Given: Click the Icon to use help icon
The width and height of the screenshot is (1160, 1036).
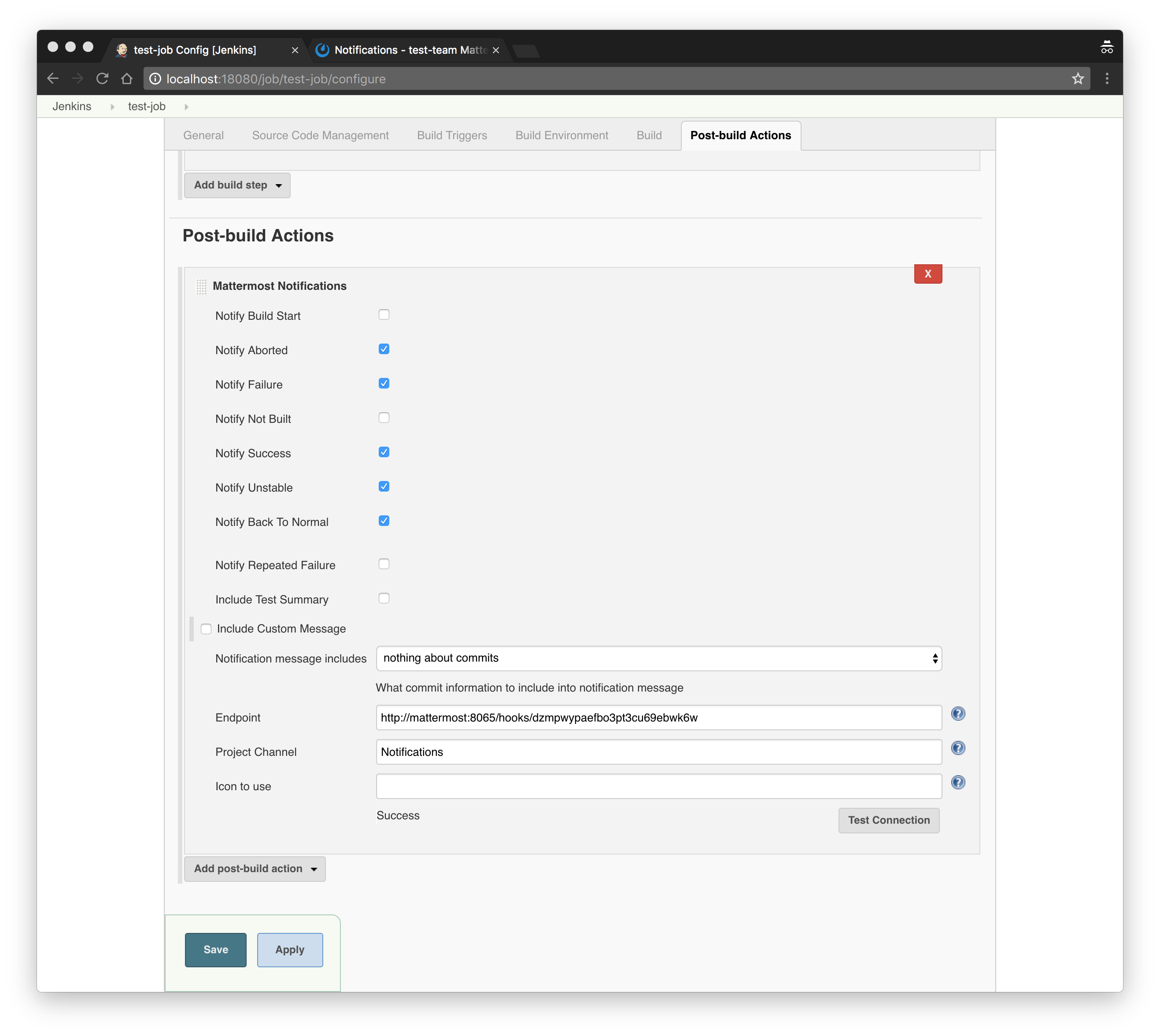Looking at the screenshot, I should pos(958,783).
